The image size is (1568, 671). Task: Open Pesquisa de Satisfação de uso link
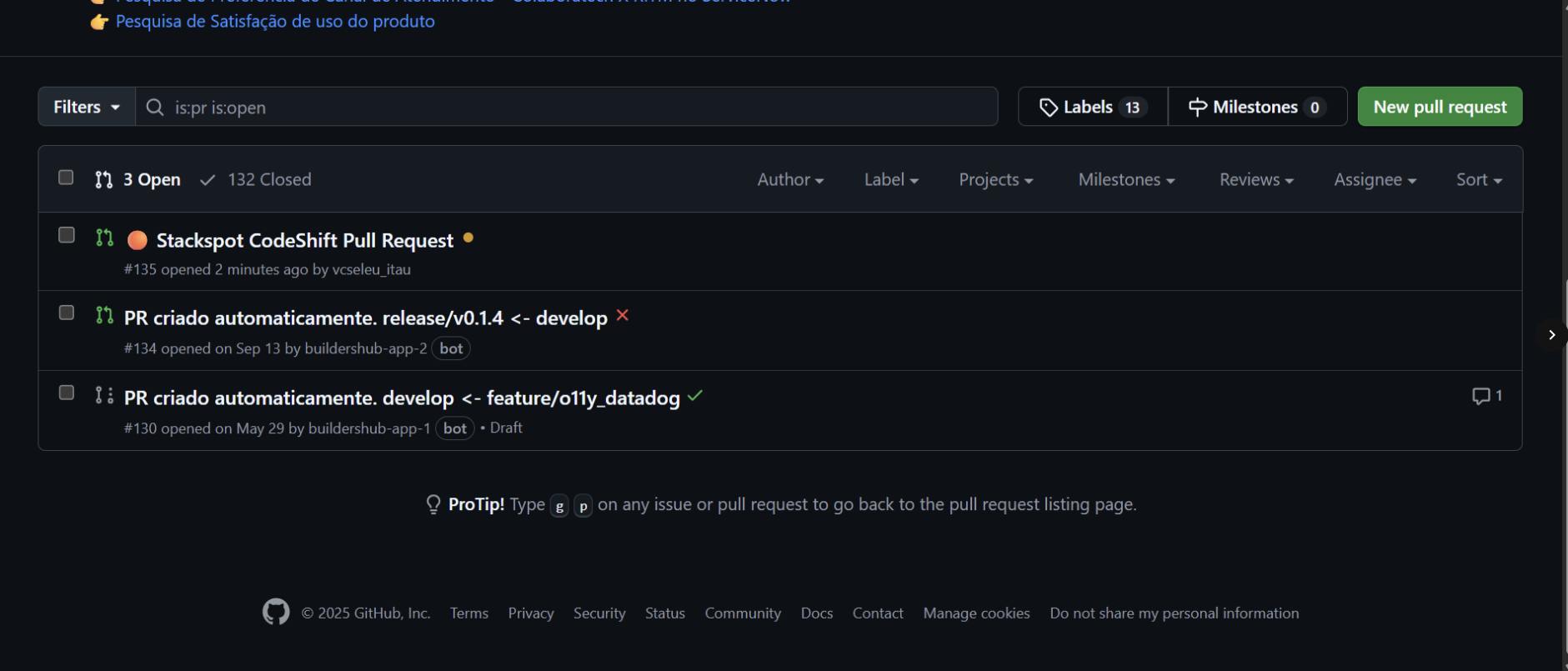point(275,22)
